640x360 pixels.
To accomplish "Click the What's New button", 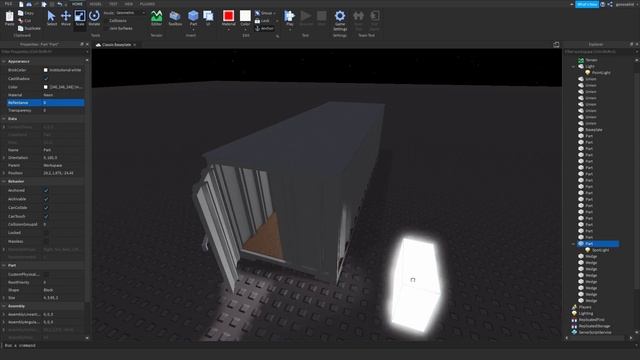I will tap(587, 4).
